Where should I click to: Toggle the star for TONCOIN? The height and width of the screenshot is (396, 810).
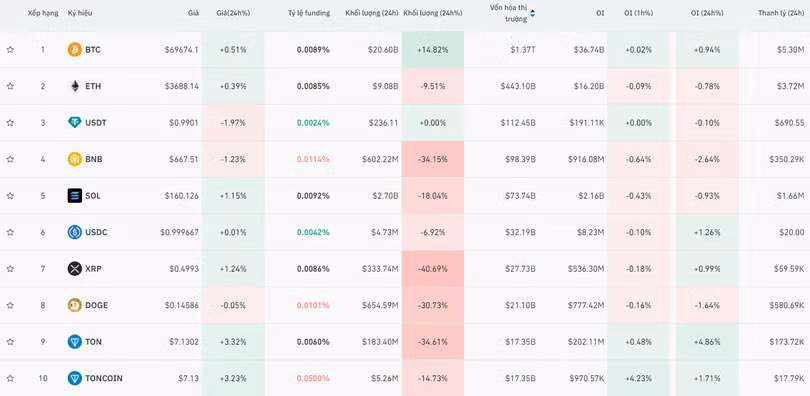click(x=10, y=378)
